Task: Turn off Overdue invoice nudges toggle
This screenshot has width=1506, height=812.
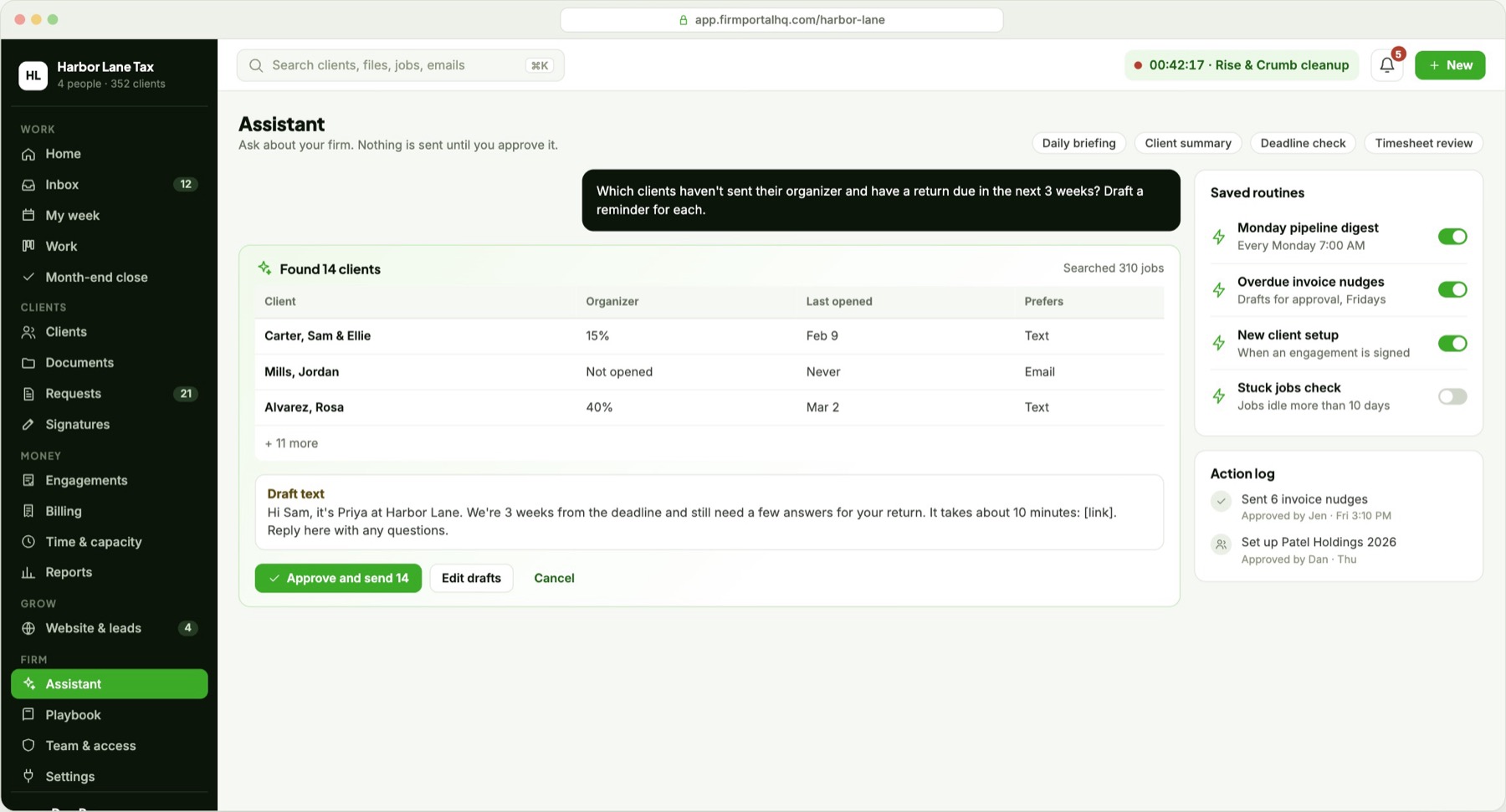Action: pos(1452,289)
